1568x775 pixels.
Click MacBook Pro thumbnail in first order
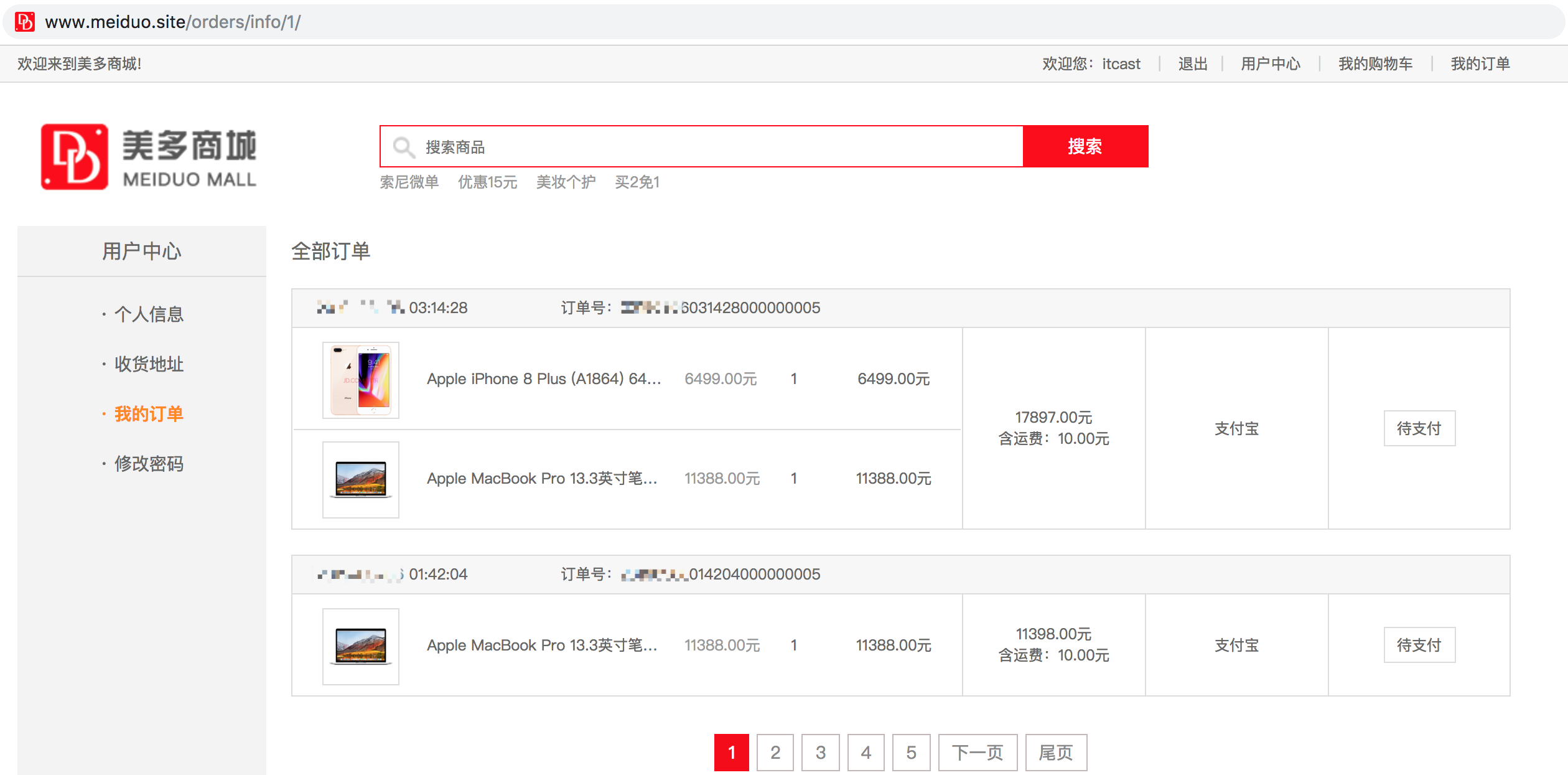[x=361, y=479]
